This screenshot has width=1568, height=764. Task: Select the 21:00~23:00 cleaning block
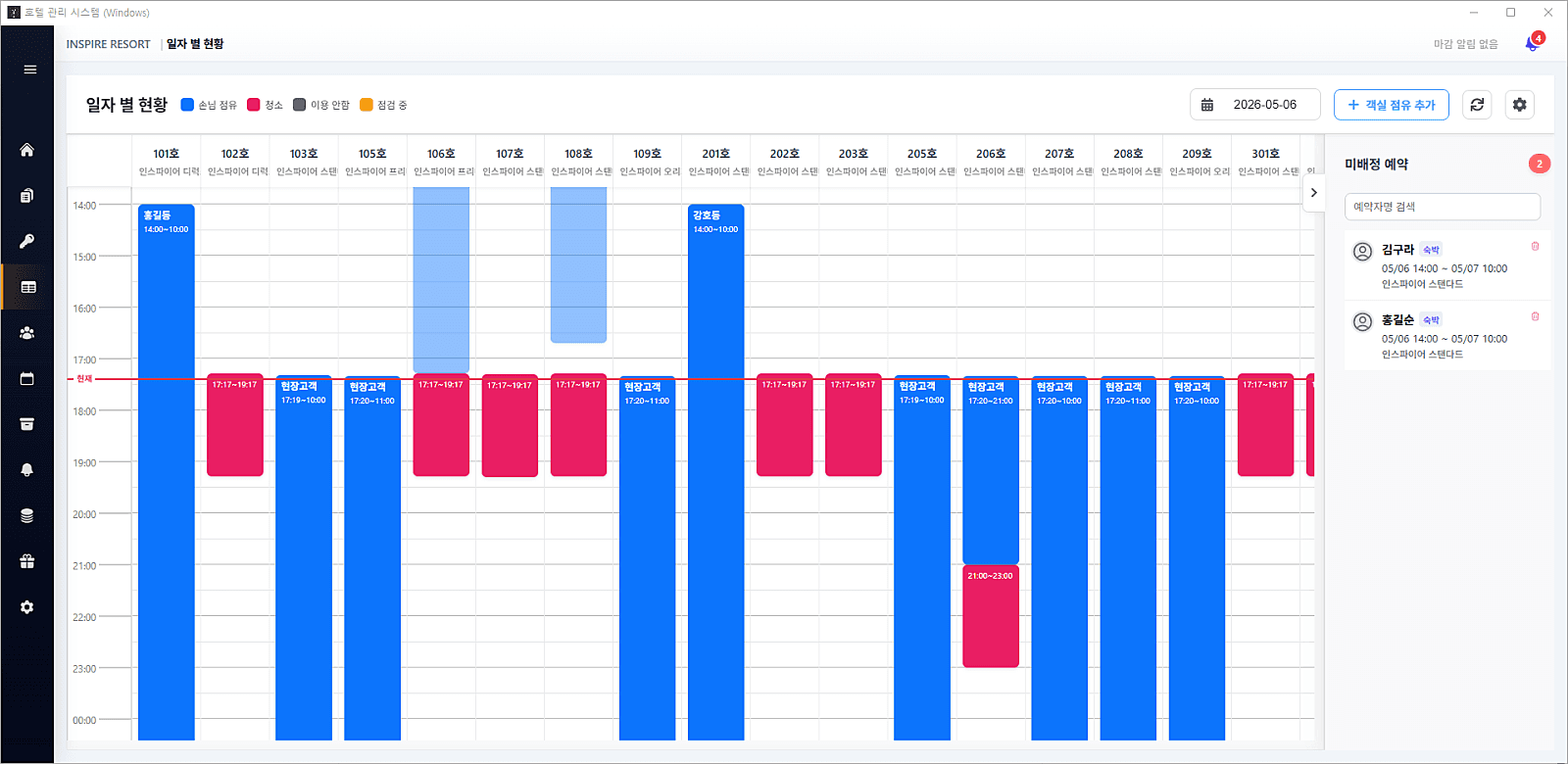pos(991,616)
